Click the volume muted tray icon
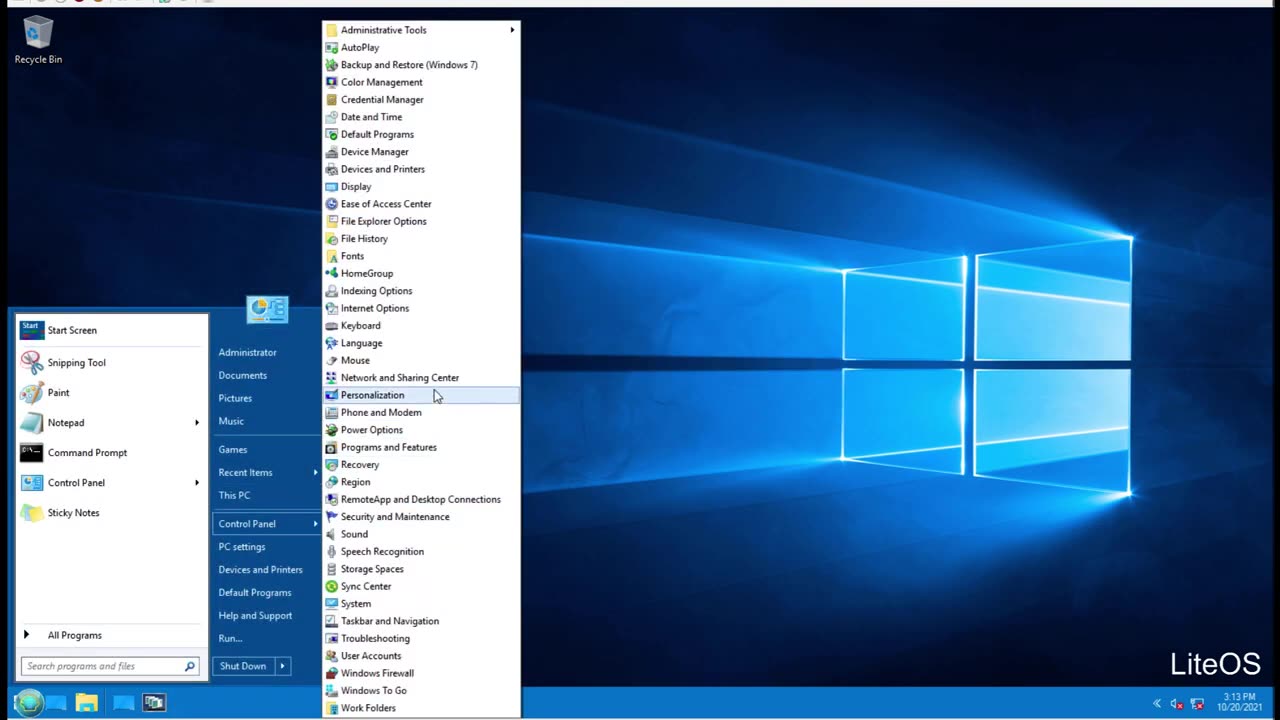The width and height of the screenshot is (1280, 720). (x=1177, y=704)
